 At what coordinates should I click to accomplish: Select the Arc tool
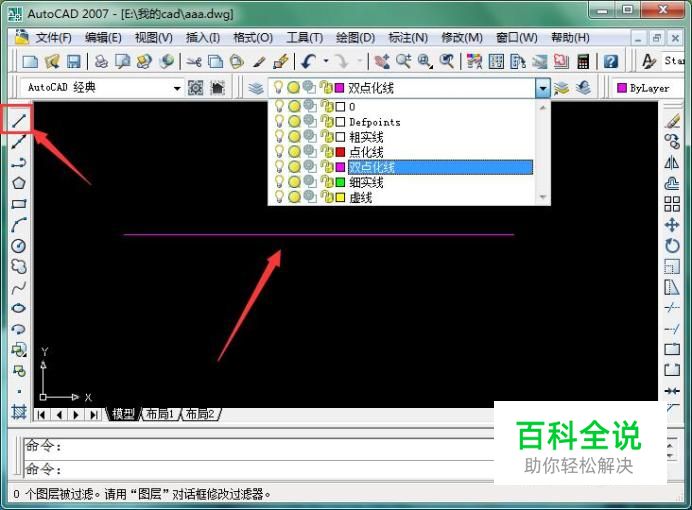tap(19, 225)
